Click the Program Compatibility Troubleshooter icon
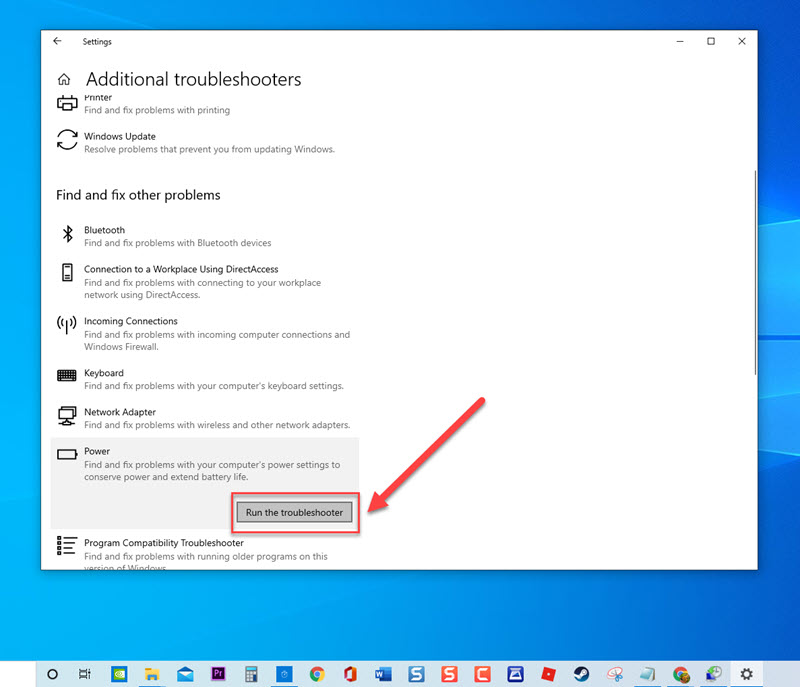This screenshot has width=800, height=687. pos(67,546)
